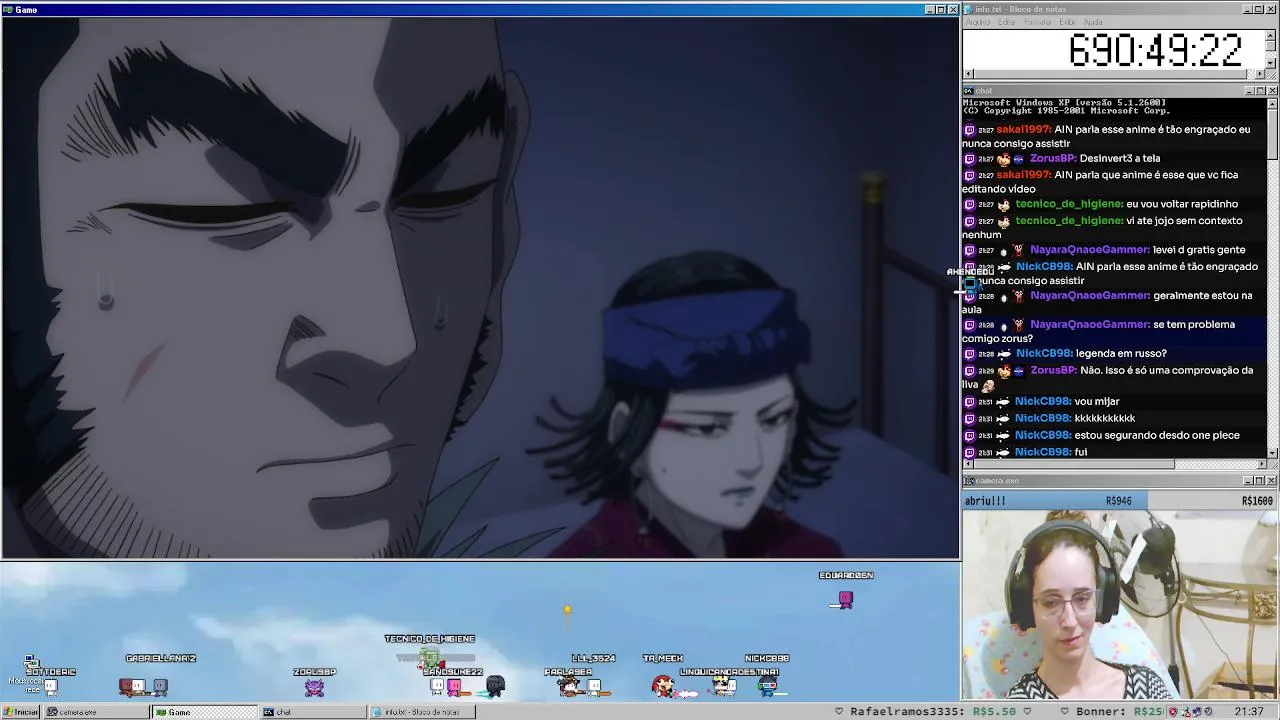Select NayaraQnaoeGammer on 'levei d gratis' message
The height and width of the screenshot is (720, 1280).
pos(1090,250)
